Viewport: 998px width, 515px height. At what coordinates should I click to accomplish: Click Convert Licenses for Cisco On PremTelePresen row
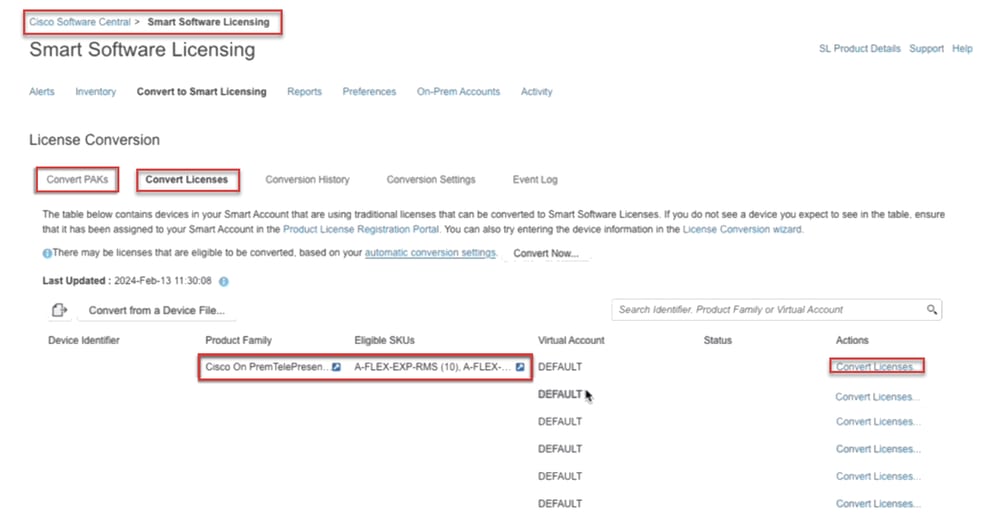(877, 367)
